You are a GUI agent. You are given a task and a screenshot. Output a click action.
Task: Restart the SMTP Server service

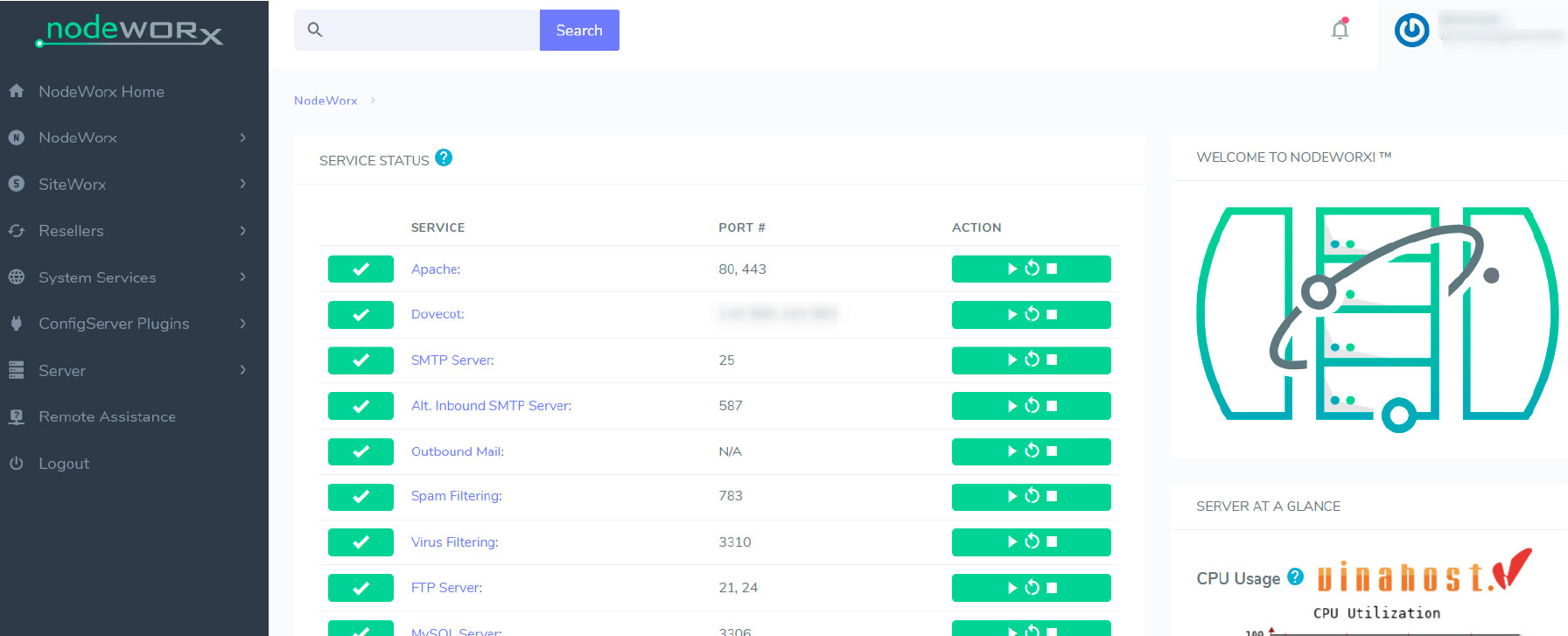(x=1032, y=360)
